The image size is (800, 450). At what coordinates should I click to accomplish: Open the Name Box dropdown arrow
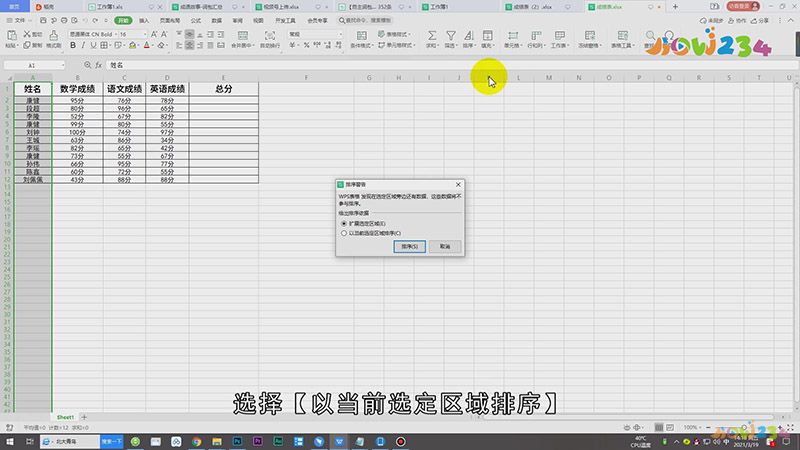point(63,65)
